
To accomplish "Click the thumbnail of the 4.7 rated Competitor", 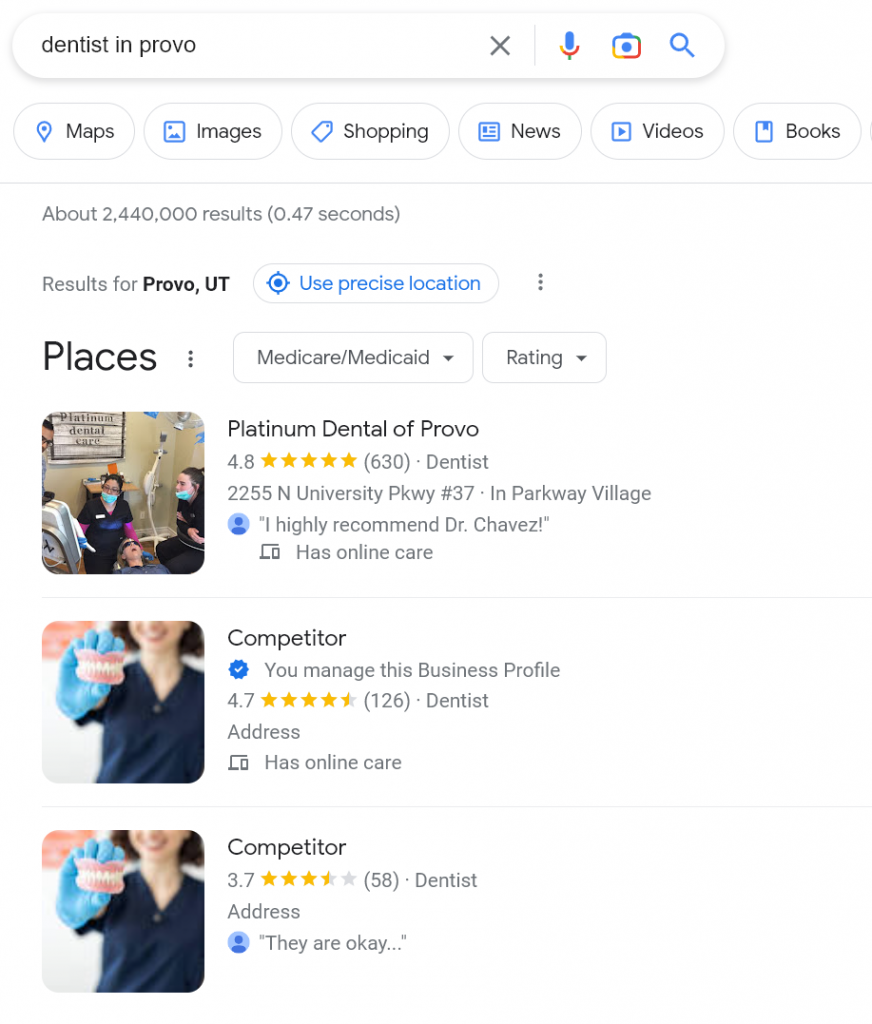I will [x=123, y=702].
